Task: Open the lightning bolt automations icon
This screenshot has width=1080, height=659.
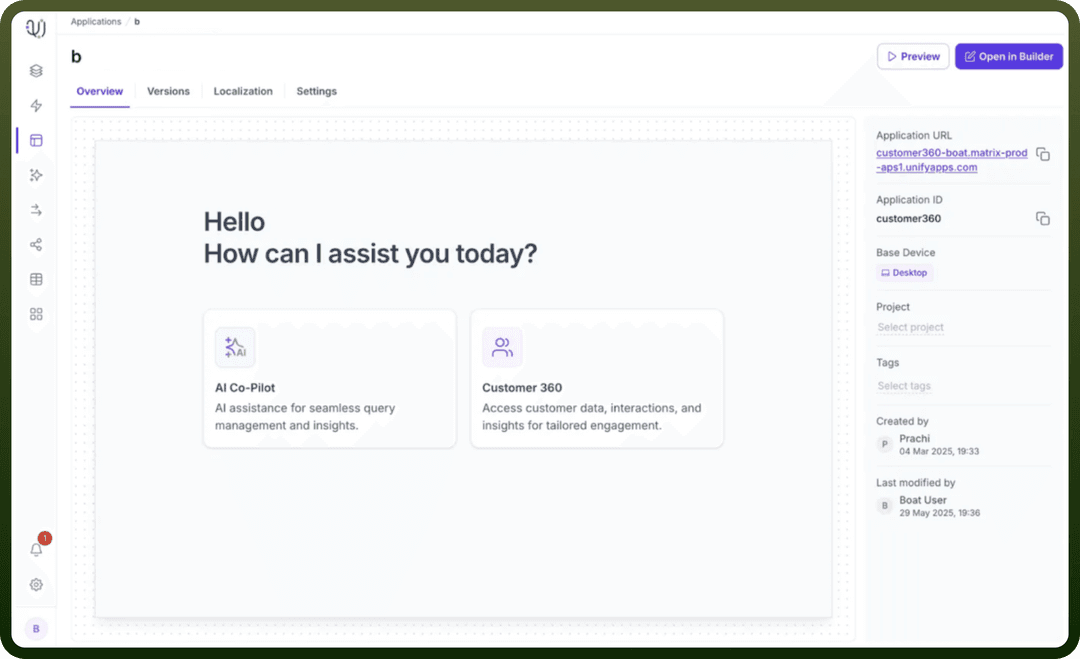Action: click(x=37, y=105)
